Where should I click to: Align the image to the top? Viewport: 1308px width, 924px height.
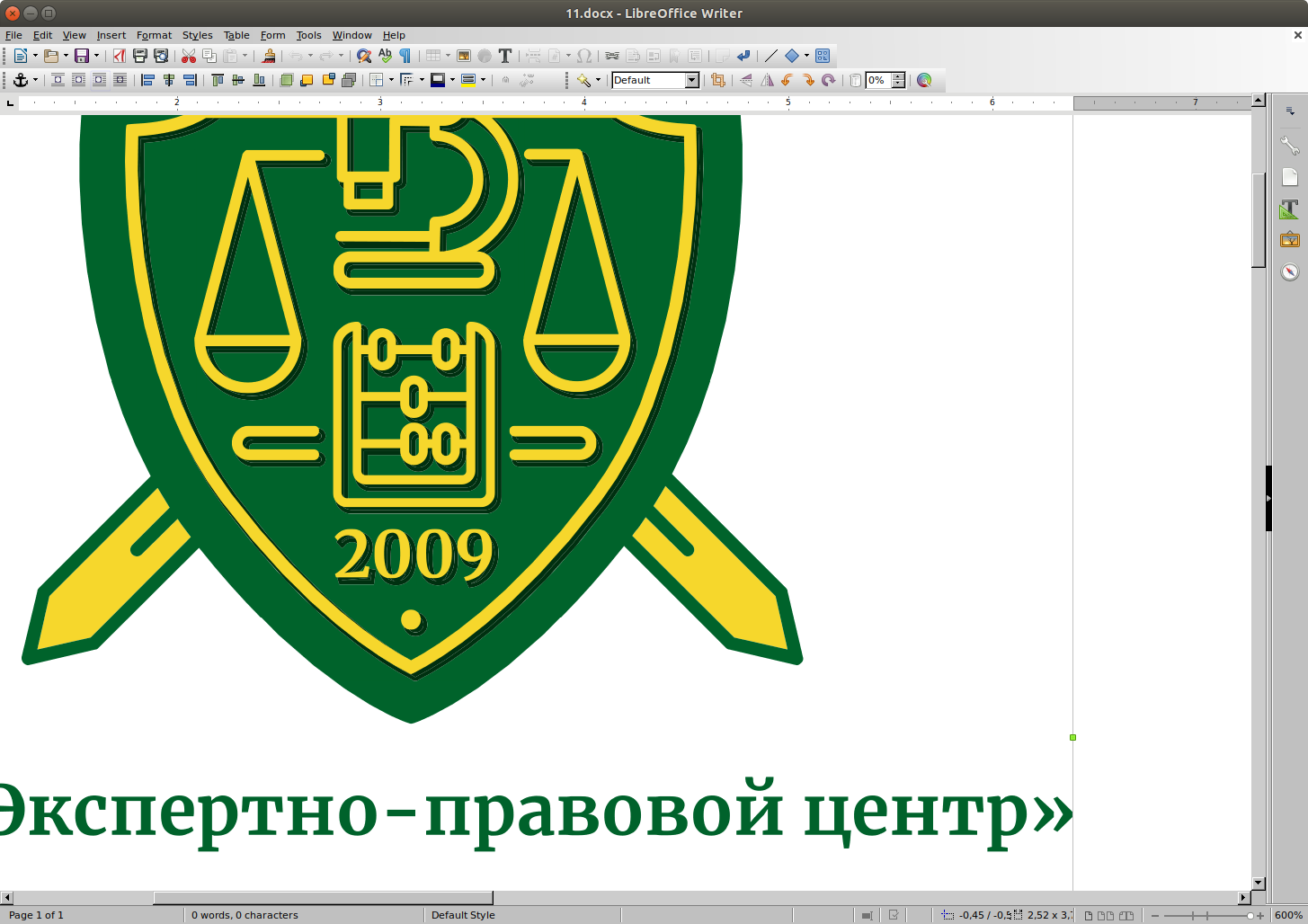coord(218,80)
